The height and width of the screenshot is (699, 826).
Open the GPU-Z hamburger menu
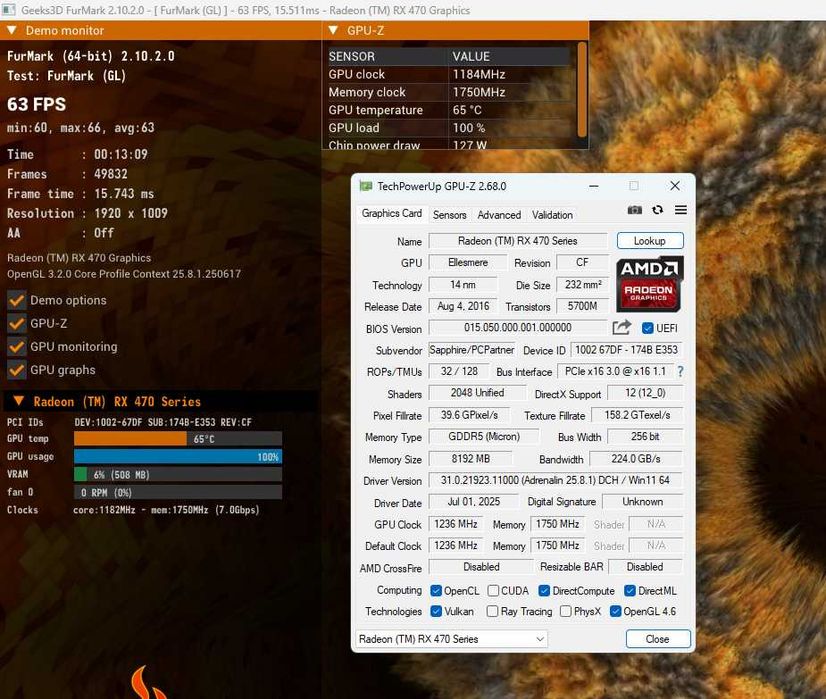681,210
